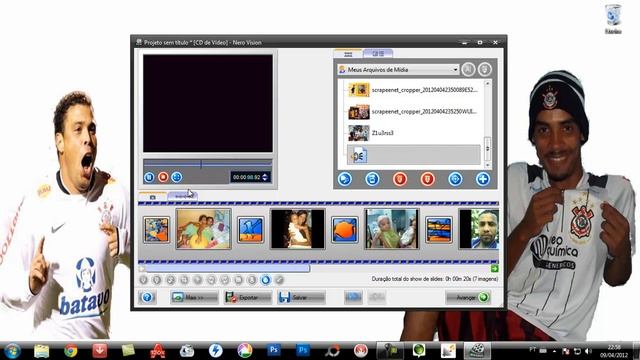Image resolution: width=640 pixels, height=360 pixels.
Task: Click the volume speaker icon in the system tray
Action: click(x=588, y=351)
